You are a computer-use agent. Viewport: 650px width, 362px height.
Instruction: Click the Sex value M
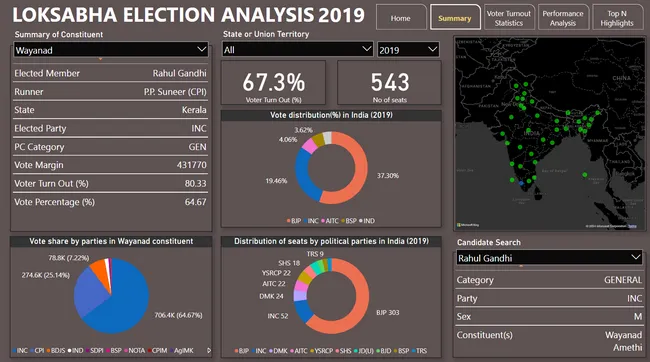pos(638,316)
